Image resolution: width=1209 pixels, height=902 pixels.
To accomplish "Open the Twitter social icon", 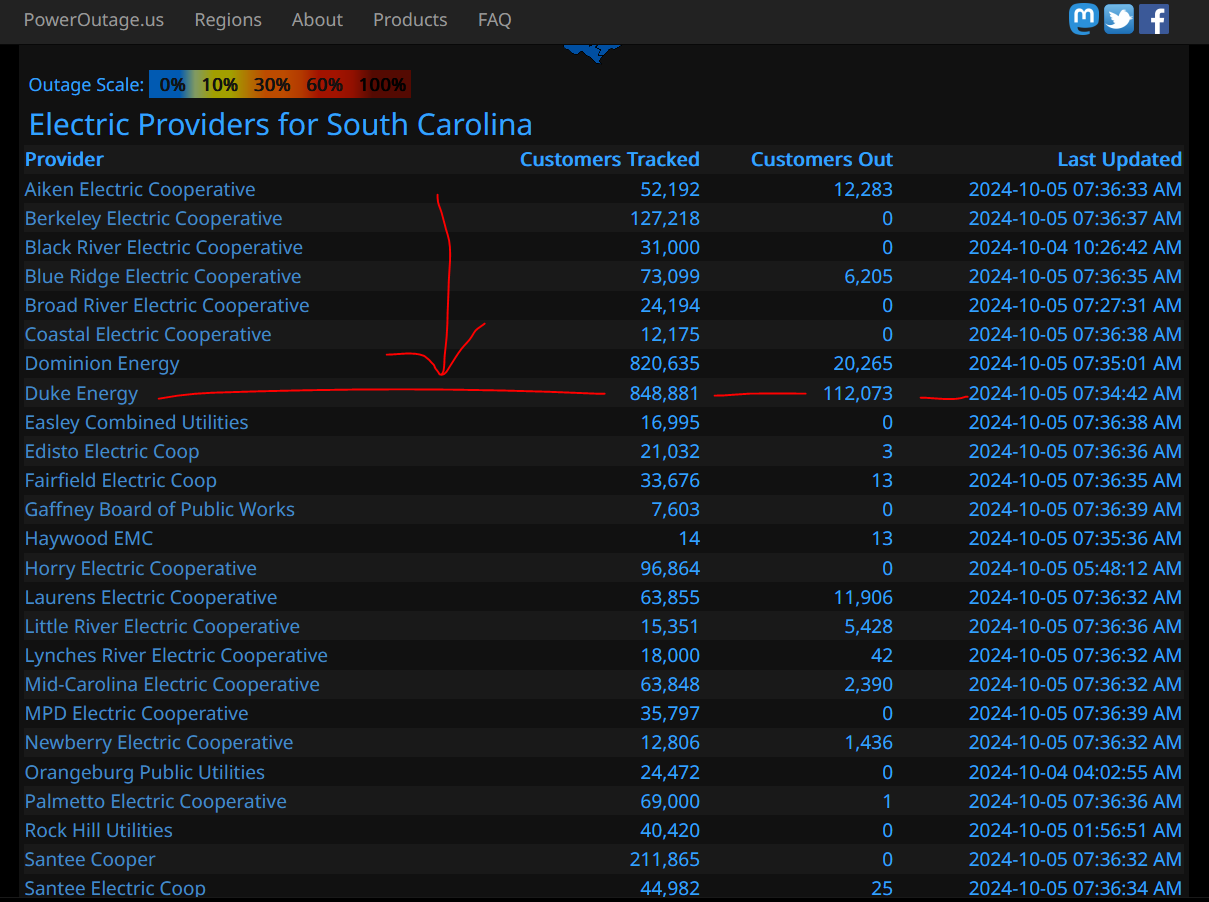I will (x=1119, y=19).
